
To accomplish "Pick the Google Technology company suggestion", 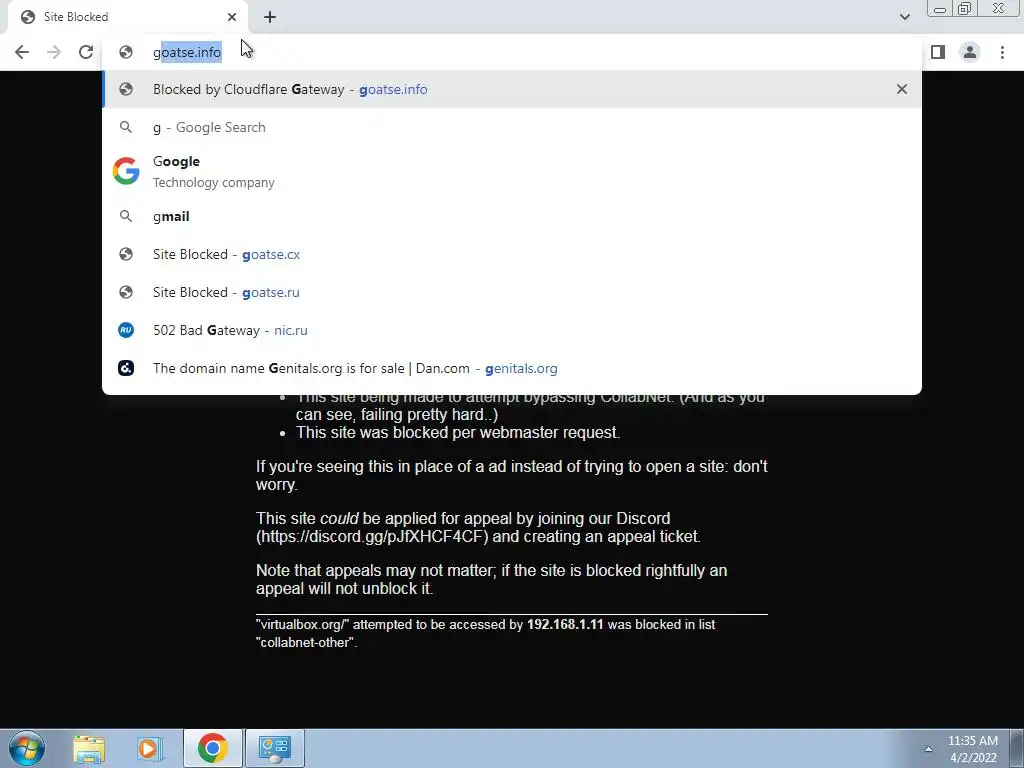I will click(x=512, y=171).
